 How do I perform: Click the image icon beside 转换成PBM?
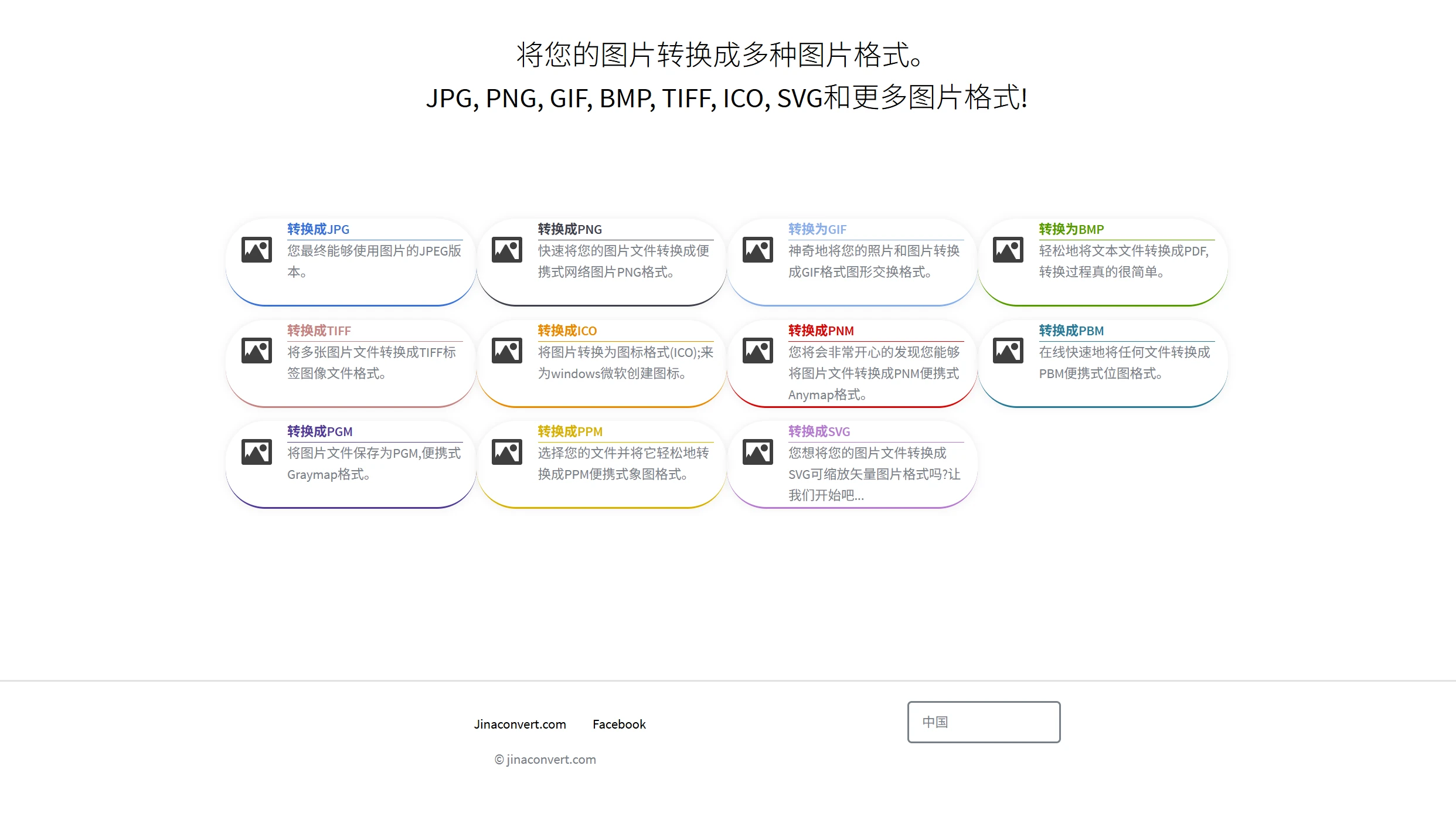coord(1008,351)
